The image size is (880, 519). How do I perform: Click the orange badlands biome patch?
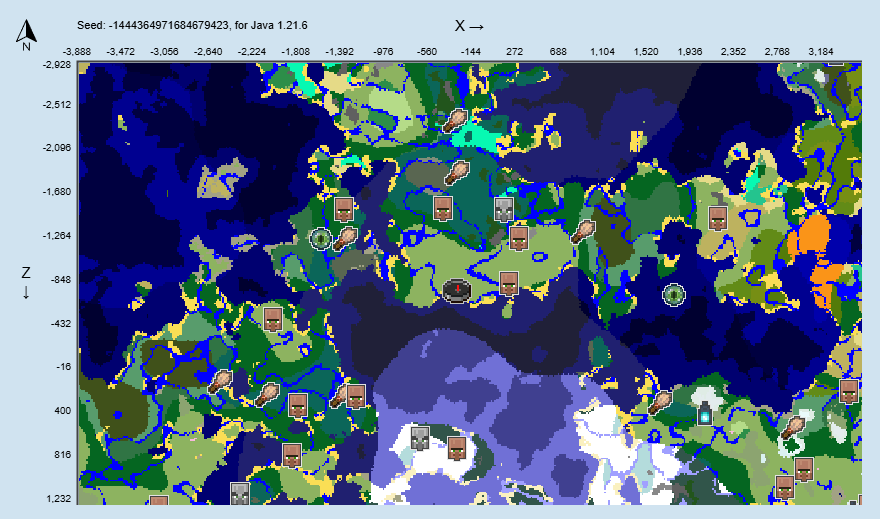(x=809, y=243)
